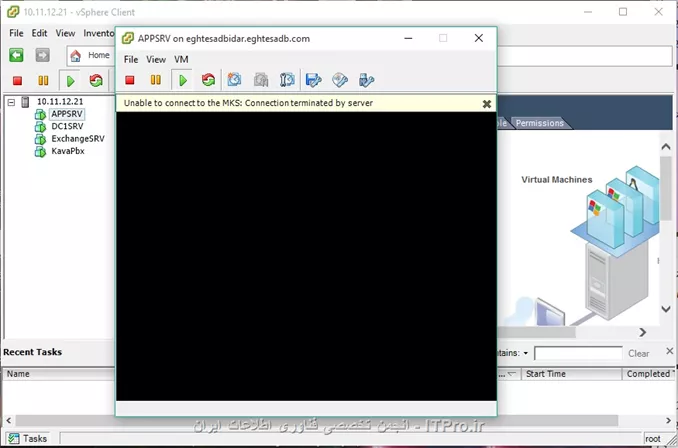Click Virtual Machines illustration label
The image size is (678, 448).
tap(557, 180)
